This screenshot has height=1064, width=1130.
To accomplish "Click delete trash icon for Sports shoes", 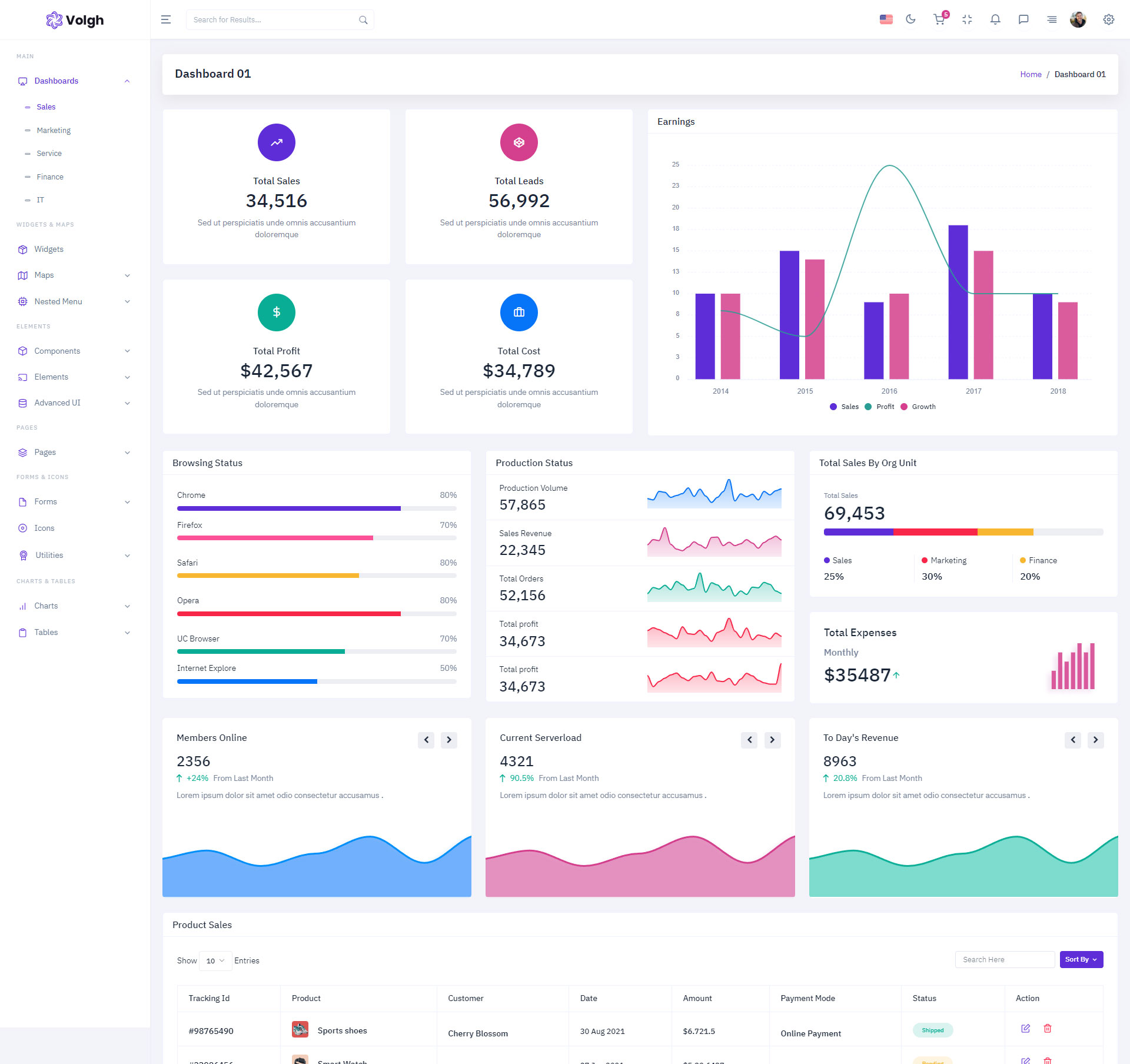I will point(1048,1028).
